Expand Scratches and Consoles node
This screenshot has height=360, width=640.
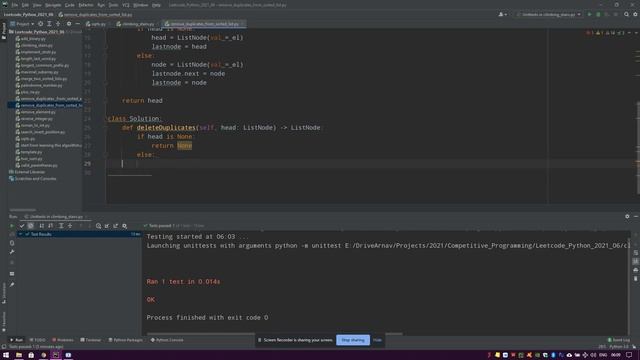33,178
